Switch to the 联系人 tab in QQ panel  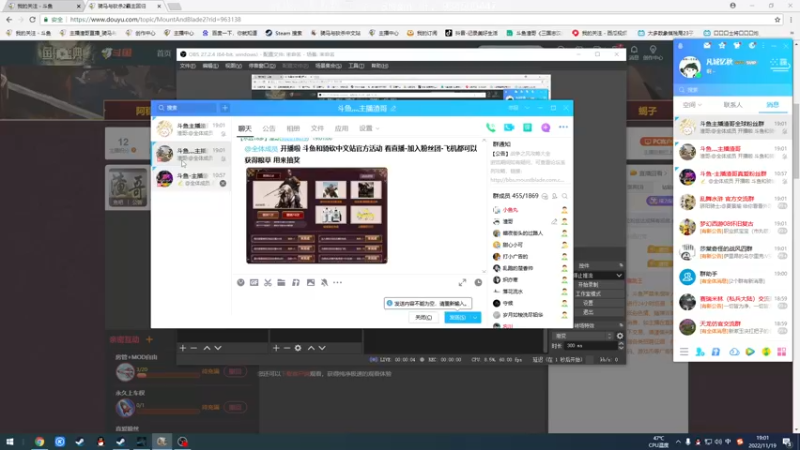733,105
